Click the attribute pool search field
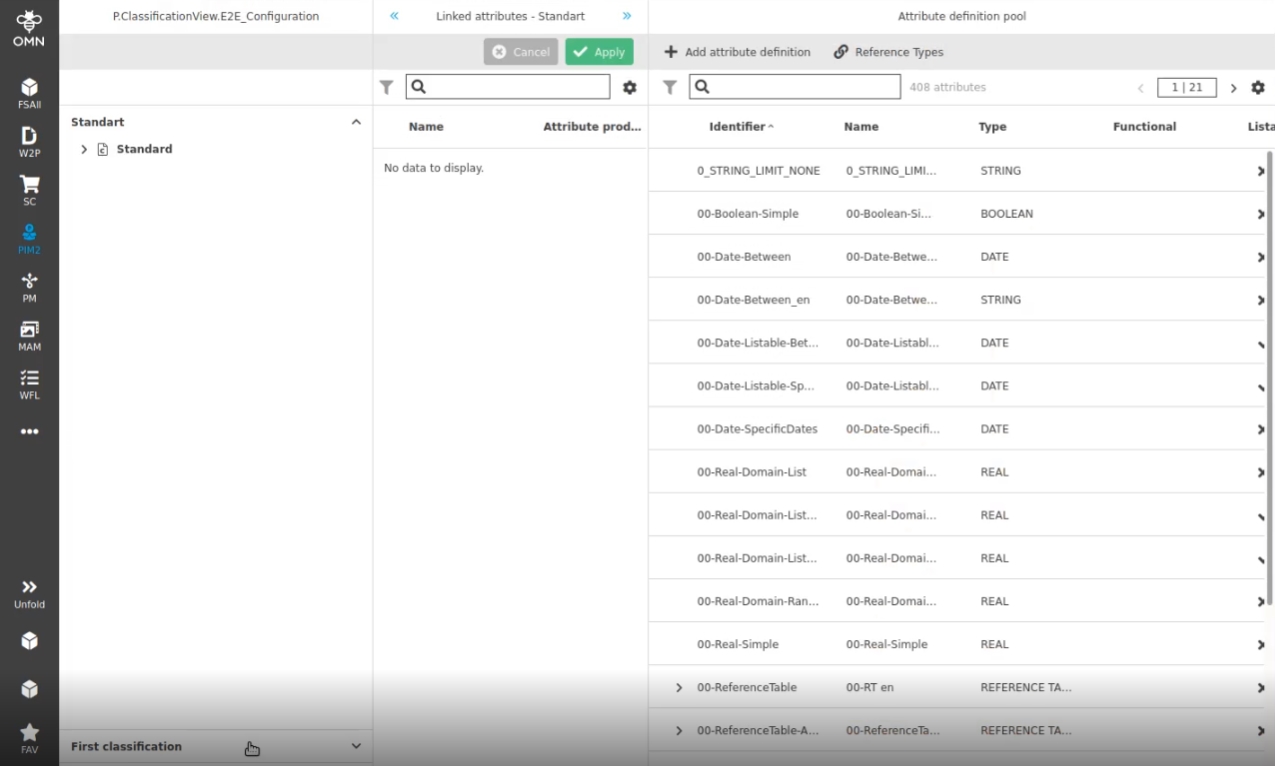1275x766 pixels. pyautogui.click(x=795, y=87)
